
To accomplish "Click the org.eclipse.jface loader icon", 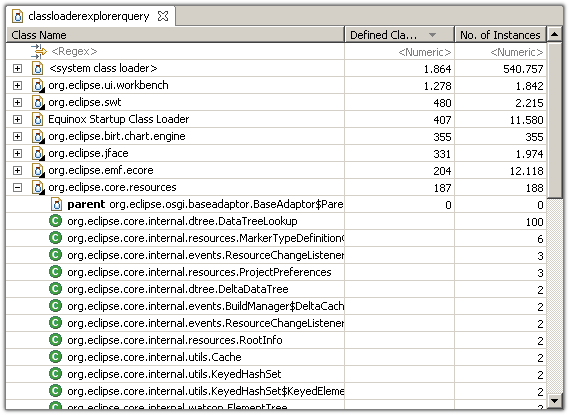I will point(38,153).
